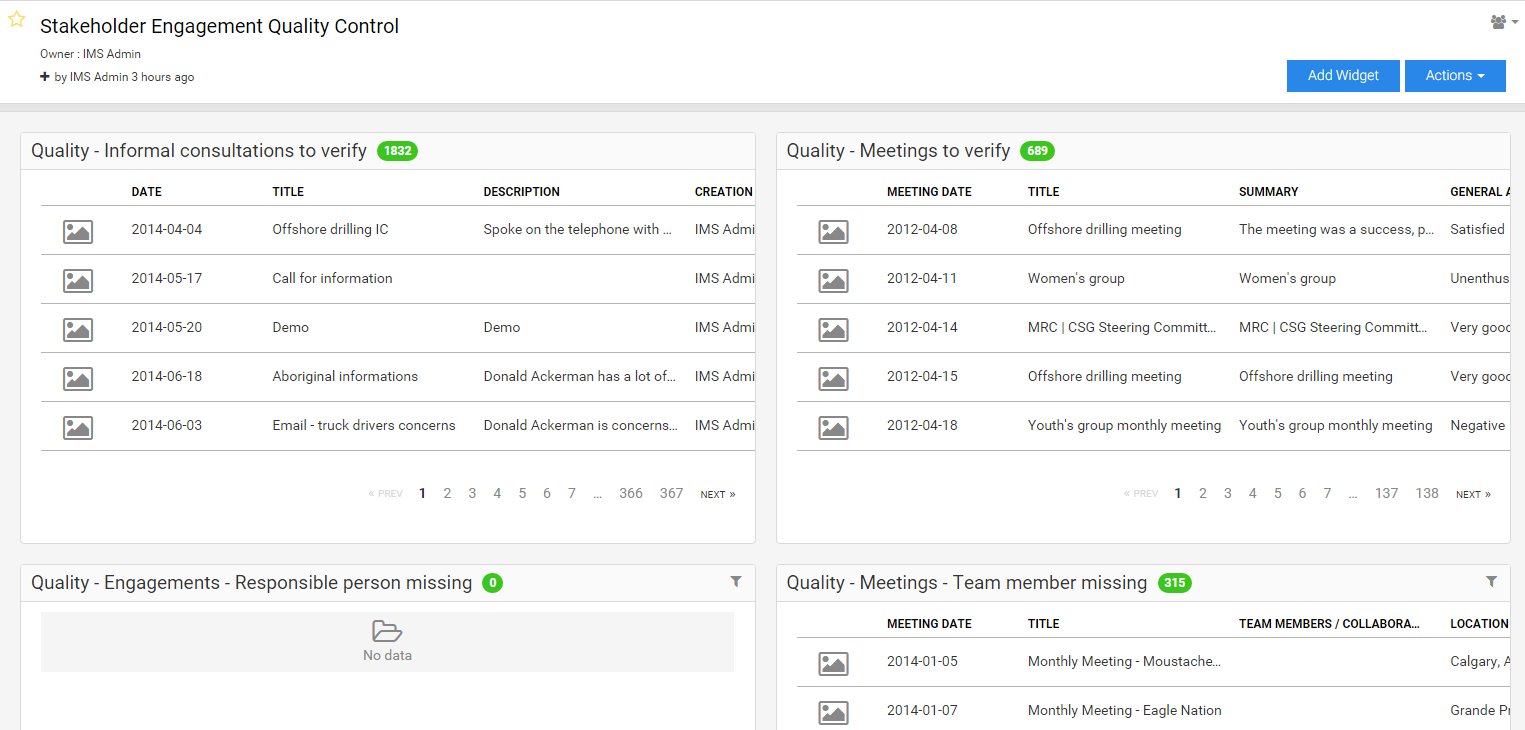The image size is (1525, 730).
Task: Sort Informal consultations by DESCRIPTION column
Action: coord(522,192)
